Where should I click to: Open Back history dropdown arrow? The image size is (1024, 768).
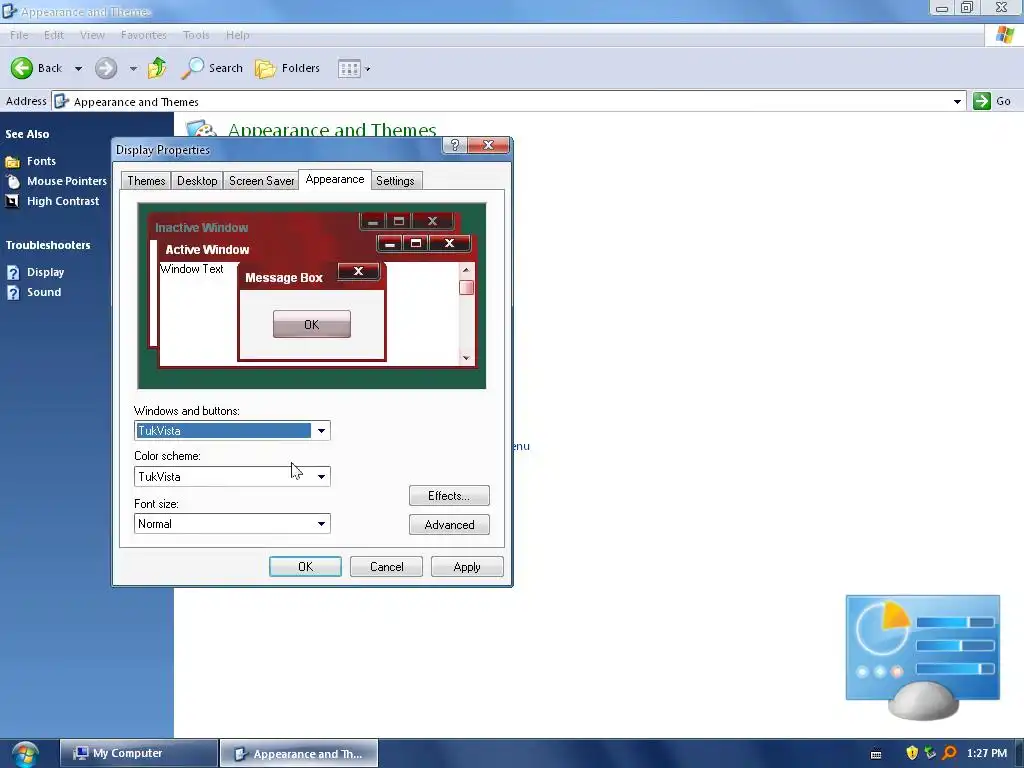(x=78, y=69)
